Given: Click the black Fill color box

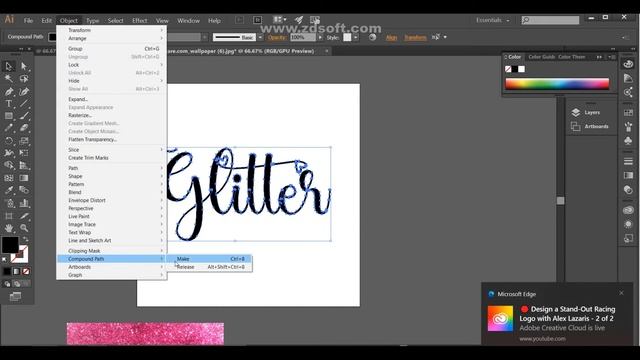Looking at the screenshot, I should point(10,245).
